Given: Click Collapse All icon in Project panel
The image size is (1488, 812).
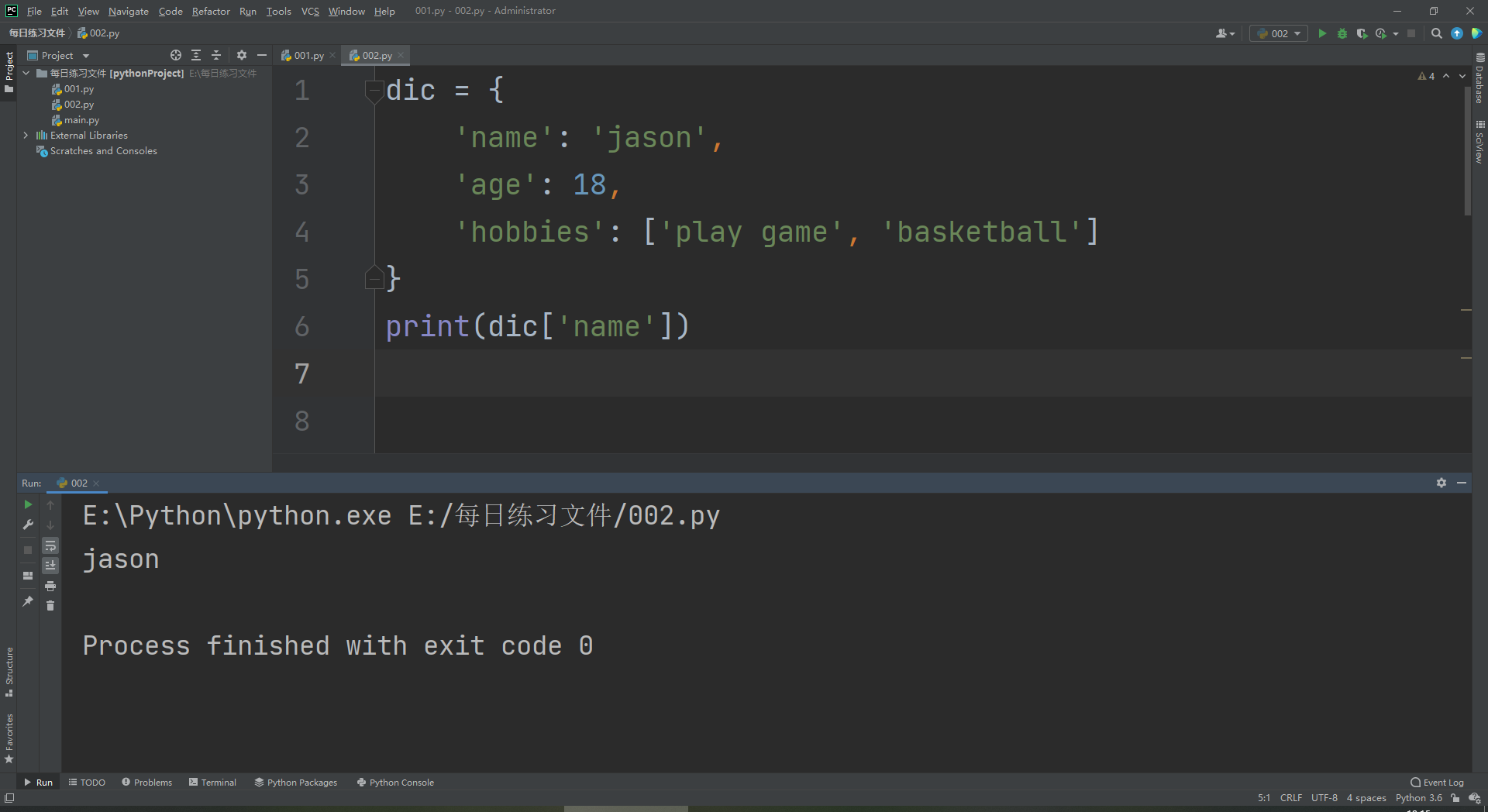Looking at the screenshot, I should click(216, 55).
